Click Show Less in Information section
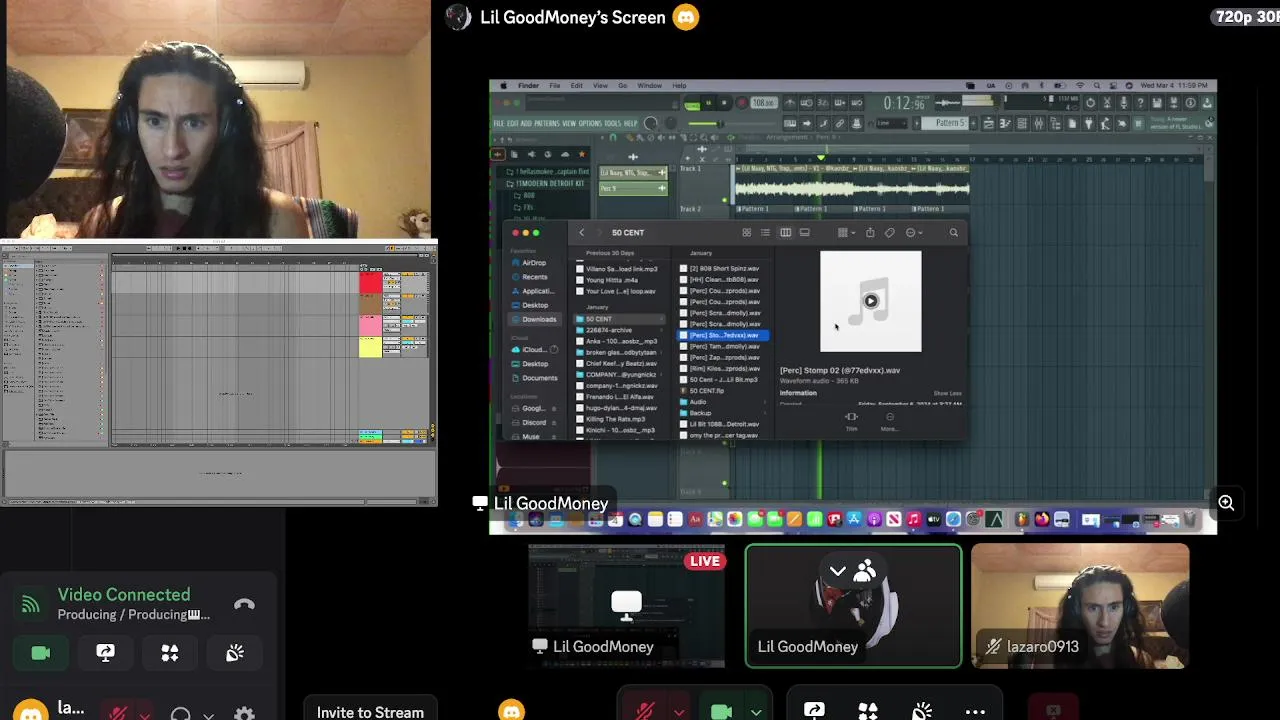Viewport: 1280px width, 720px height. coord(947,393)
